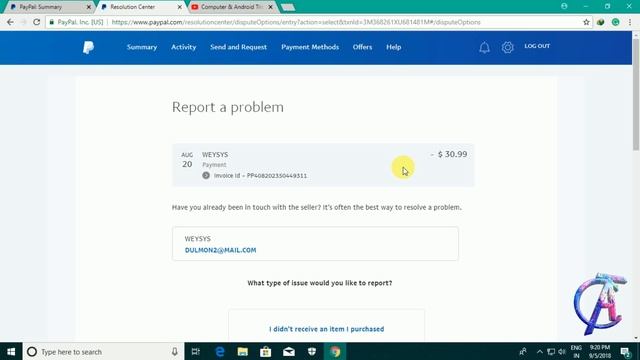Click the PayPal, Inc. [US] security lock
640x360 pixels.
51,22
